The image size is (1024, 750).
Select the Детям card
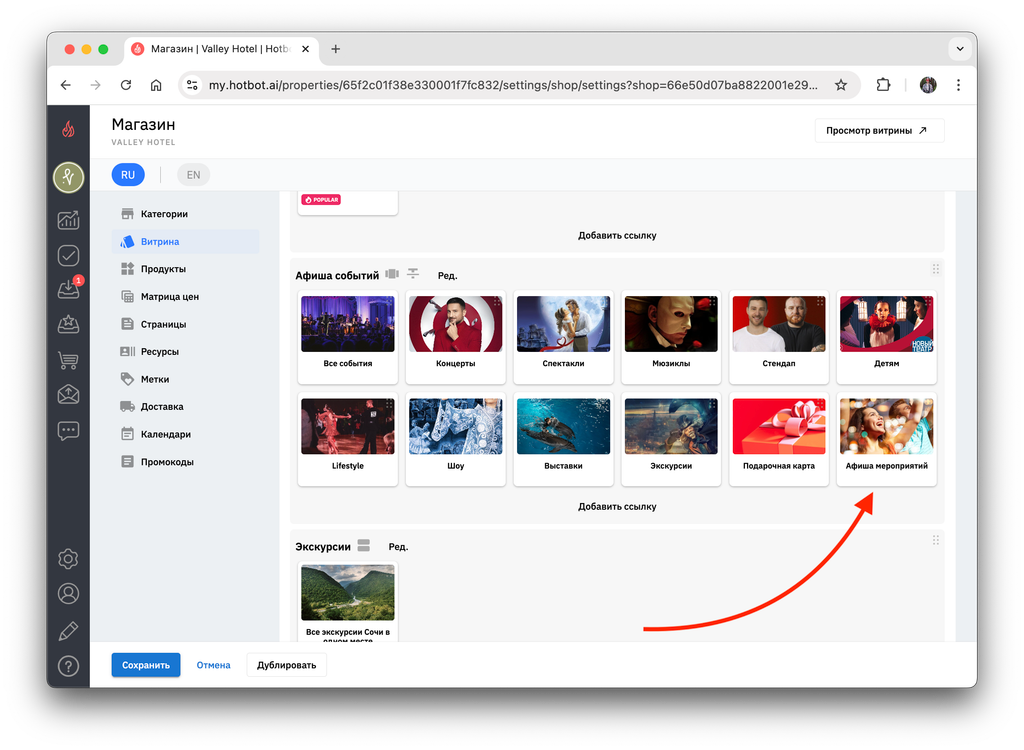(x=886, y=337)
